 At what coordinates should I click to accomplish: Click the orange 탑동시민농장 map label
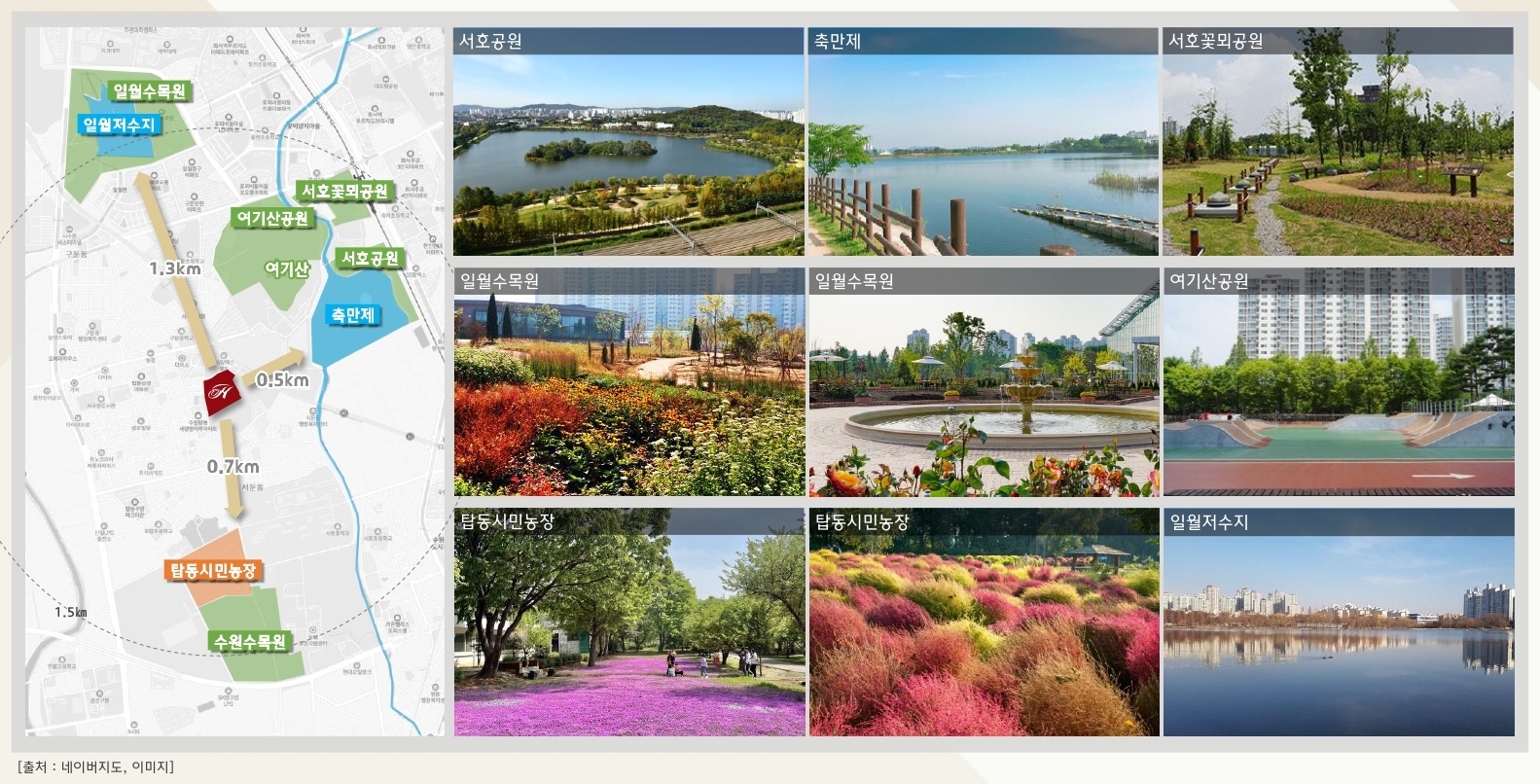(x=213, y=570)
